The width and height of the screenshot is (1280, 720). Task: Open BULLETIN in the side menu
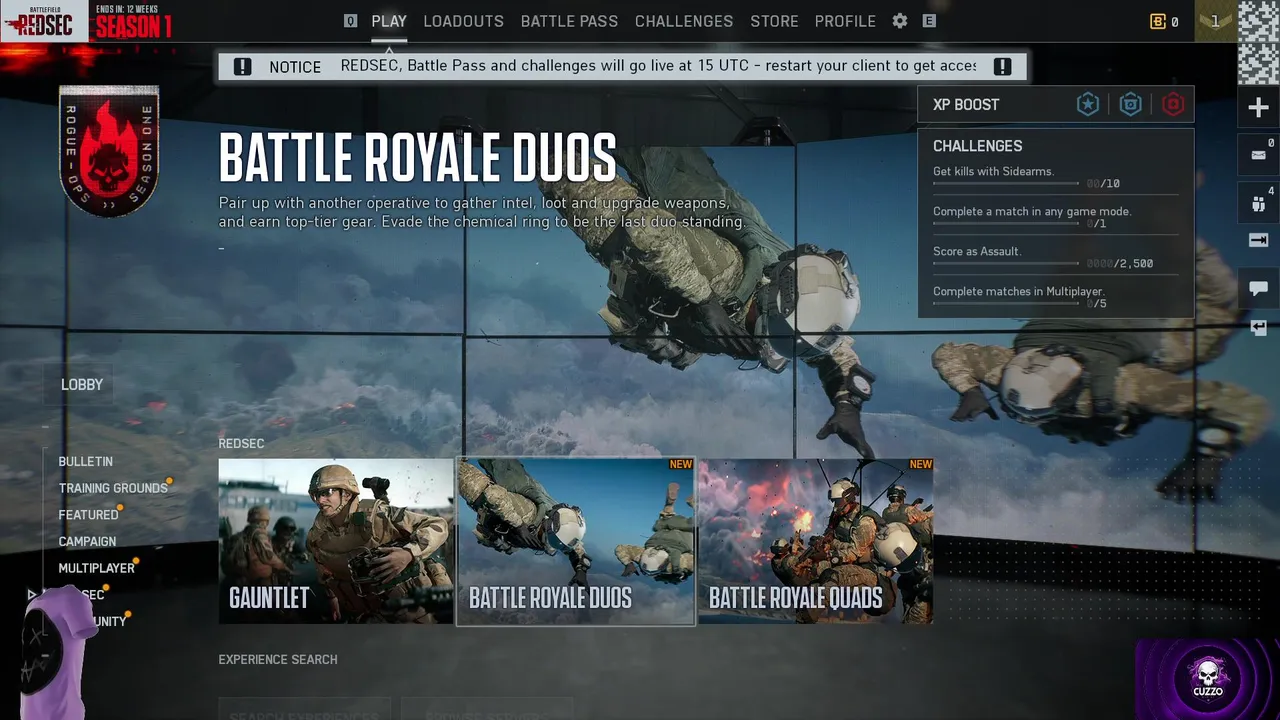coord(85,462)
